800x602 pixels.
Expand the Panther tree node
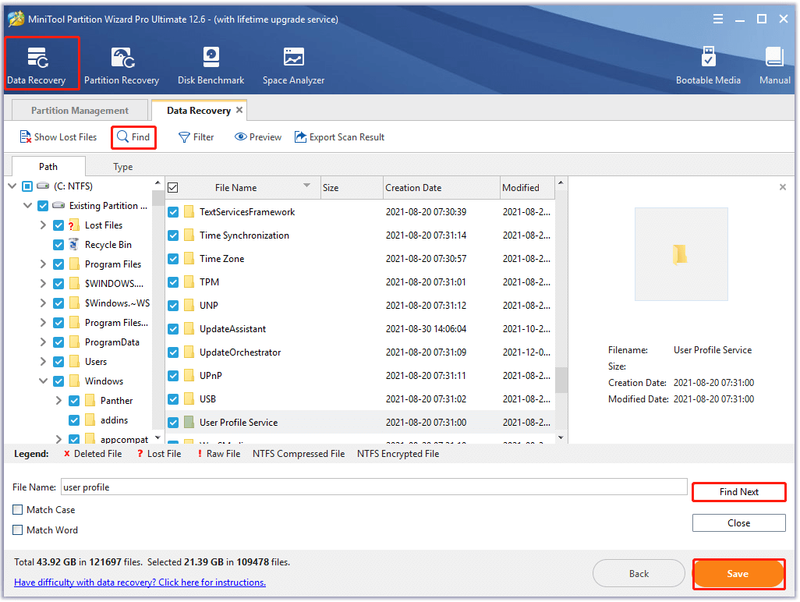click(x=59, y=400)
